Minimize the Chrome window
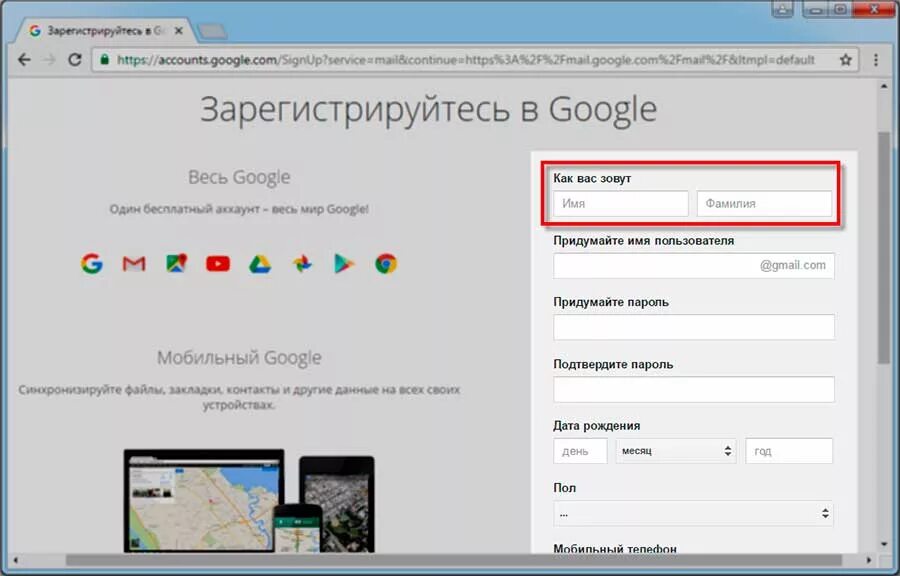900x576 pixels. point(815,9)
